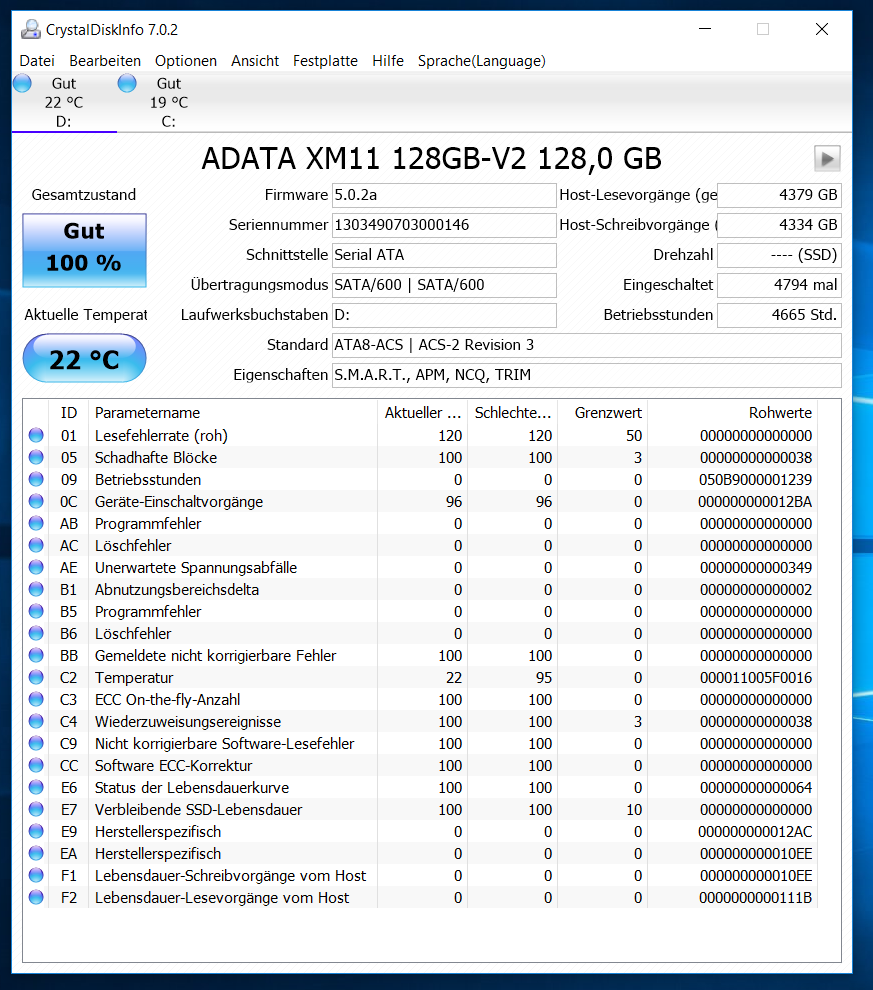Image resolution: width=873 pixels, height=990 pixels.
Task: Click status orb for BB row
Action: coord(36,655)
